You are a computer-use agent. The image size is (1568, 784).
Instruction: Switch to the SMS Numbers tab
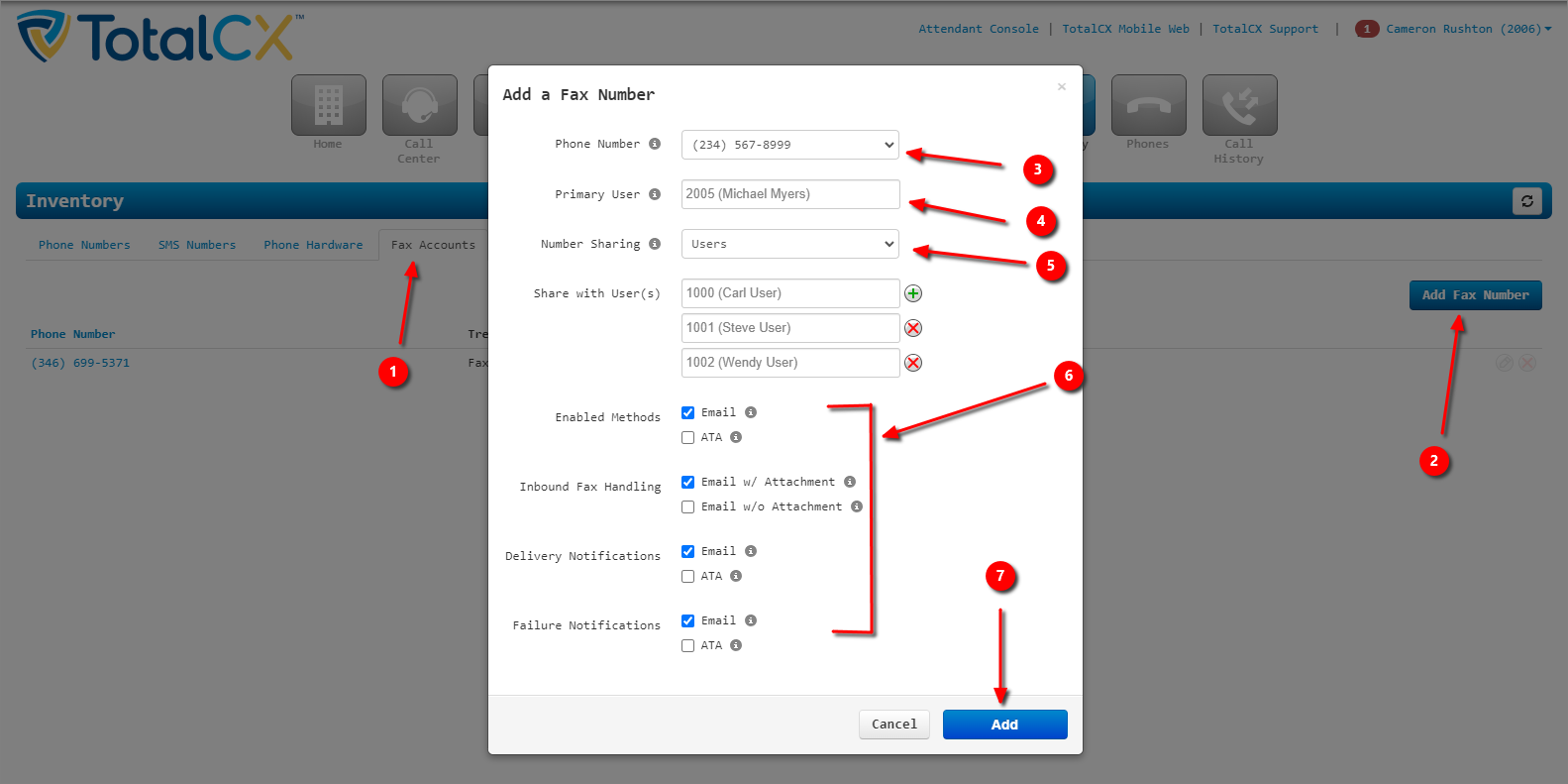[197, 245]
